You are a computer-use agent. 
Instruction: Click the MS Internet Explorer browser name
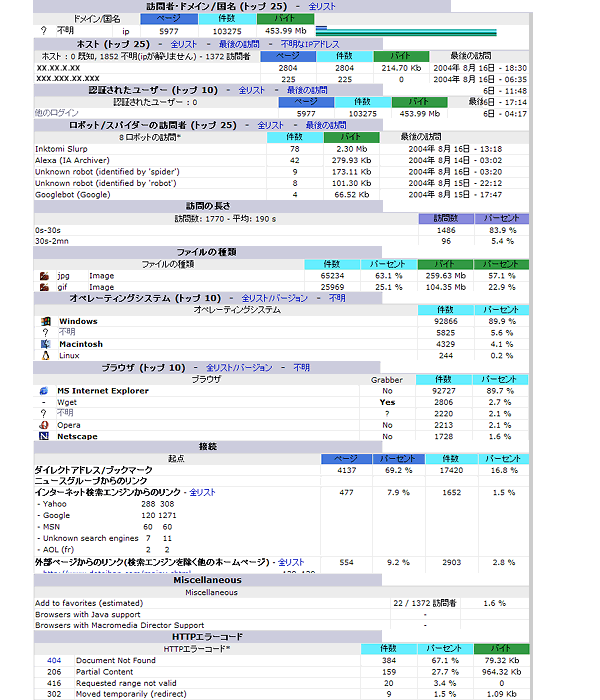point(103,391)
